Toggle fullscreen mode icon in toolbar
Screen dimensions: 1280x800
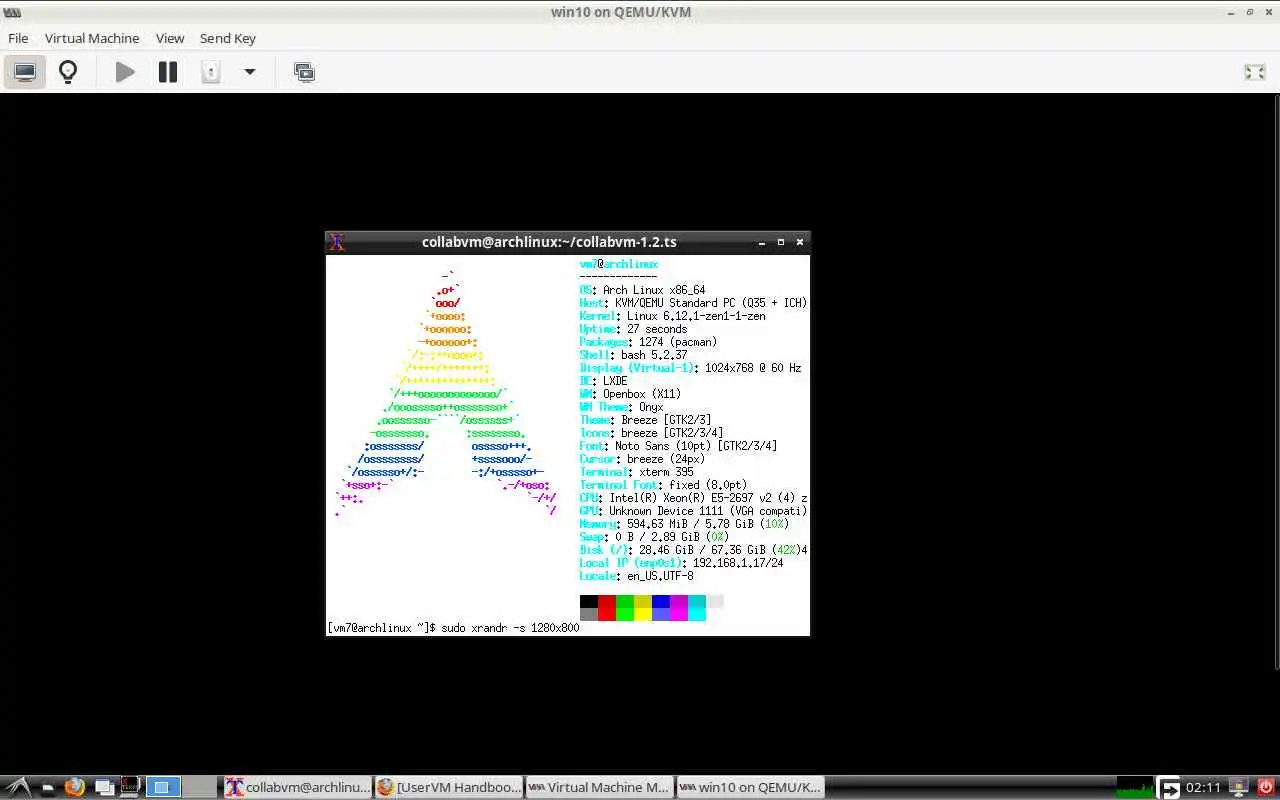point(1254,72)
